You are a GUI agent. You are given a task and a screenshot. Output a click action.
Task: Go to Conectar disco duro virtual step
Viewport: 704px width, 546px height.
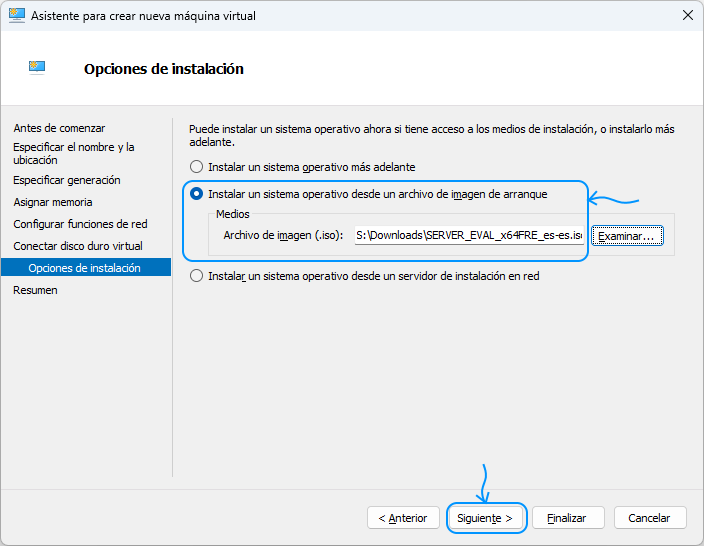point(78,247)
